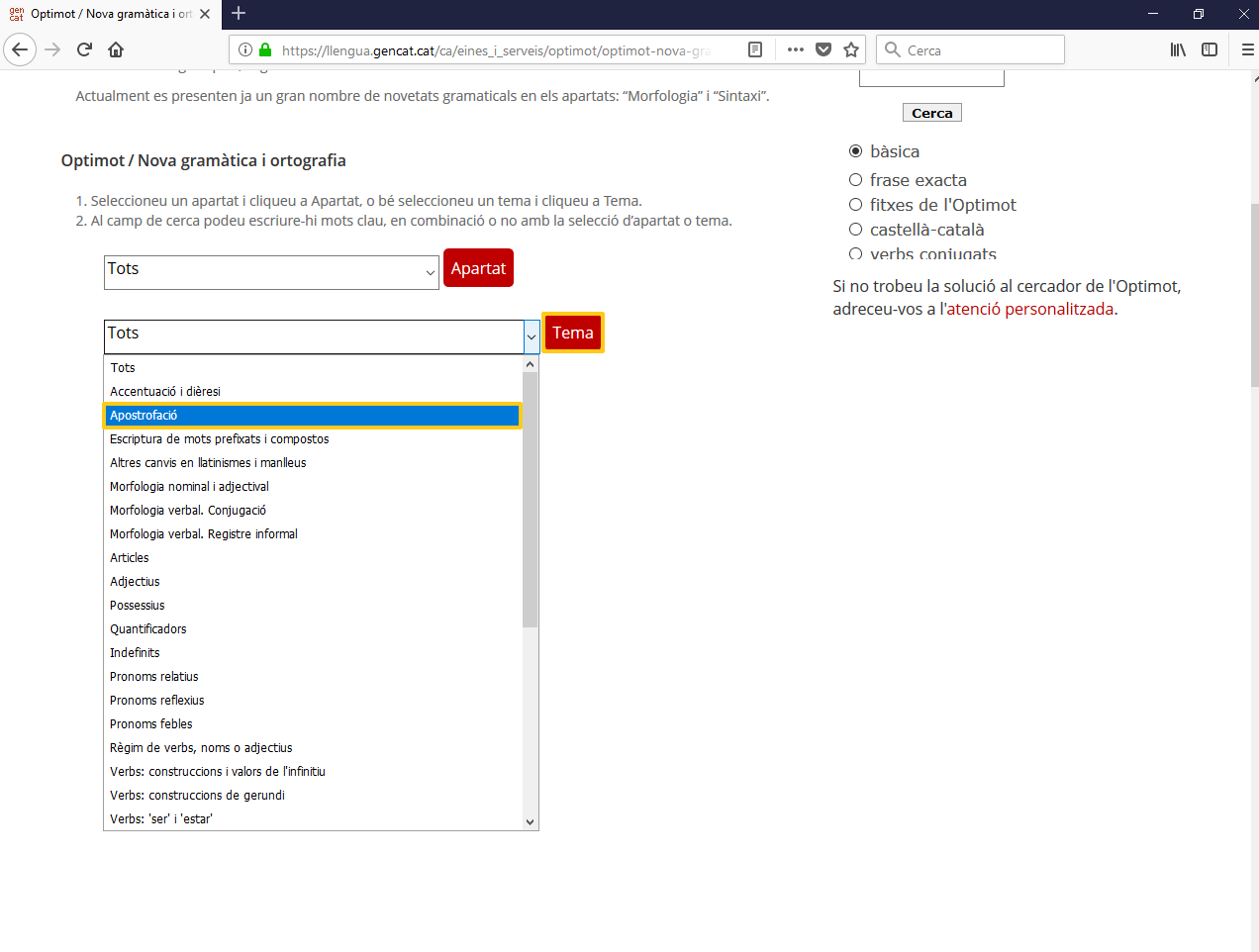The width and height of the screenshot is (1259, 952).
Task: Go to the browser home page
Action: 116,49
